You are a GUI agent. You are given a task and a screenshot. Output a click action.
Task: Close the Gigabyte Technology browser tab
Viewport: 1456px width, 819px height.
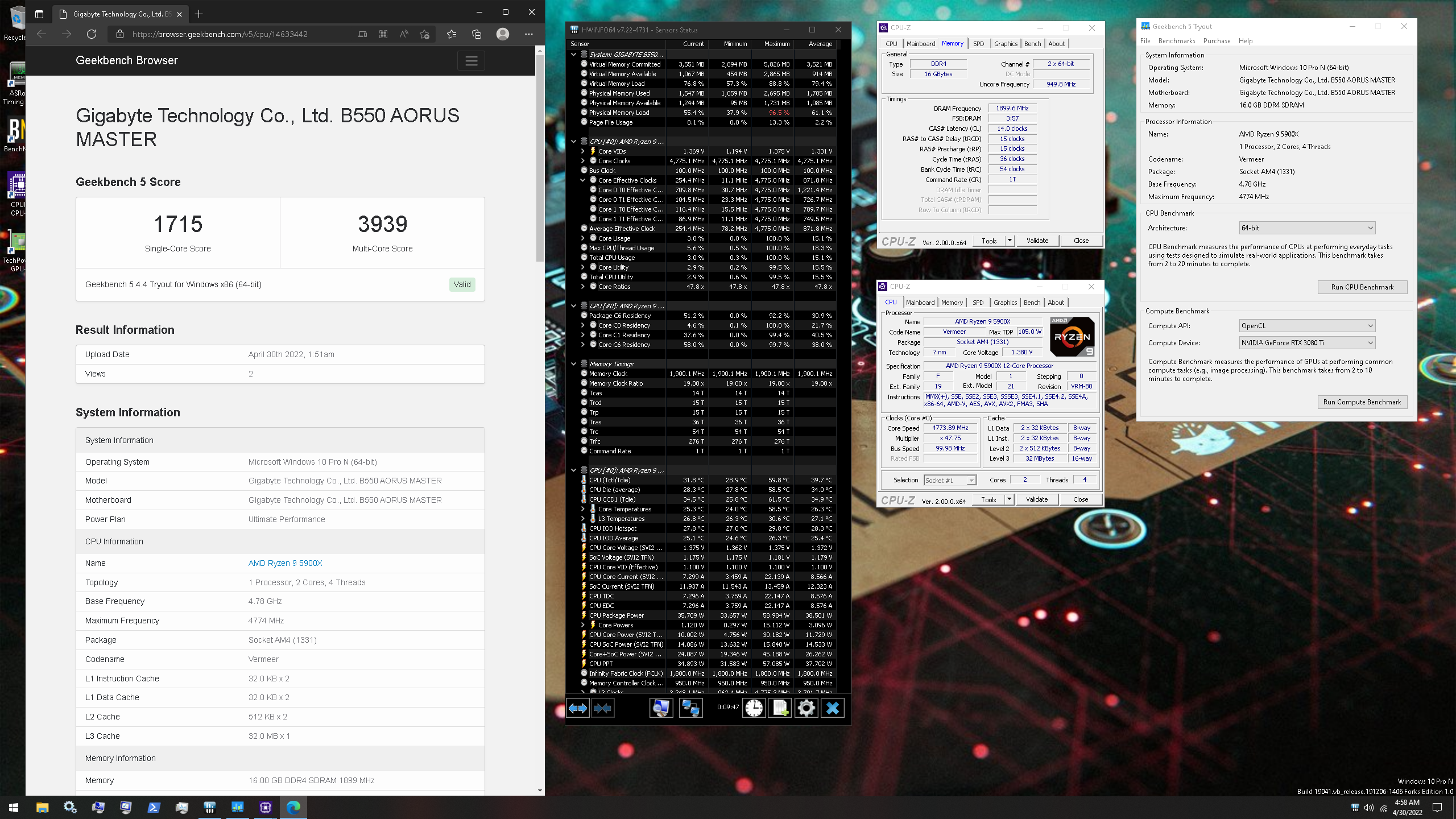(179, 14)
